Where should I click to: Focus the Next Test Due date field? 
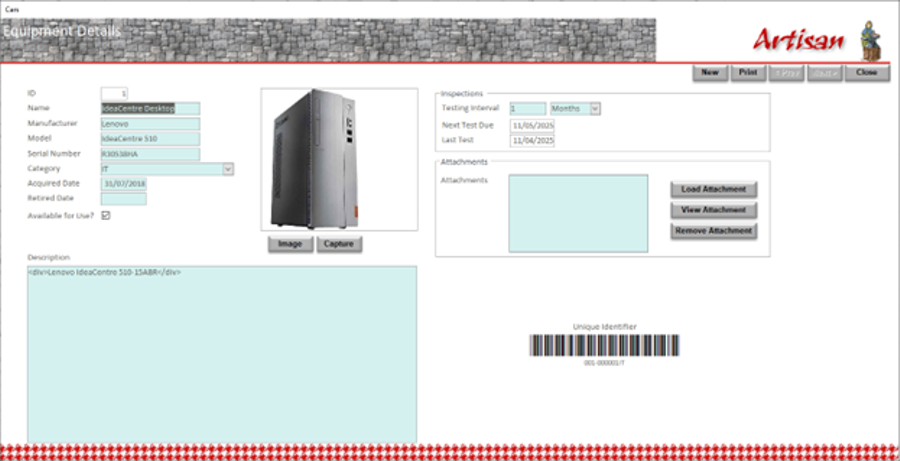(532, 126)
